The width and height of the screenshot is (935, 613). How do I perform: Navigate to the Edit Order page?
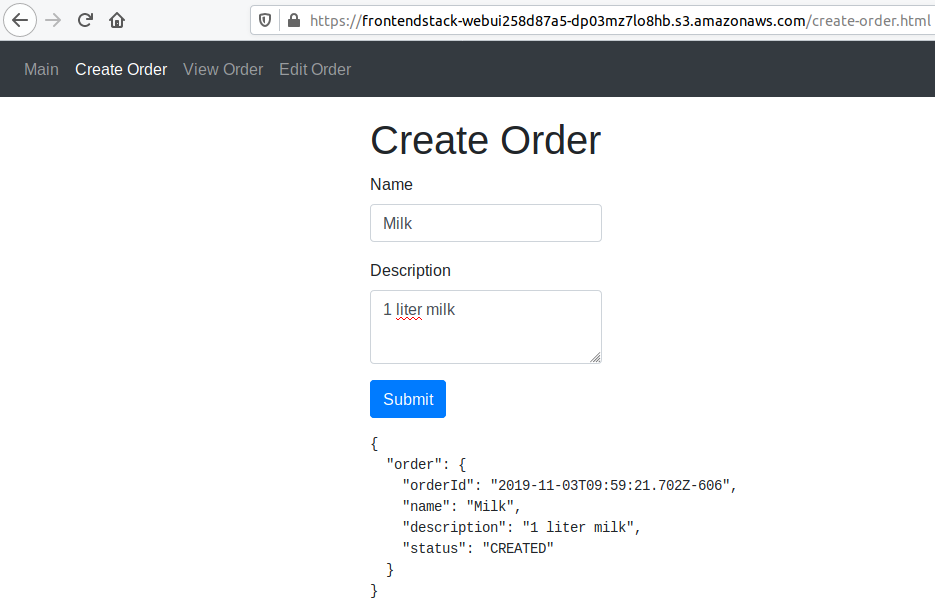315,69
